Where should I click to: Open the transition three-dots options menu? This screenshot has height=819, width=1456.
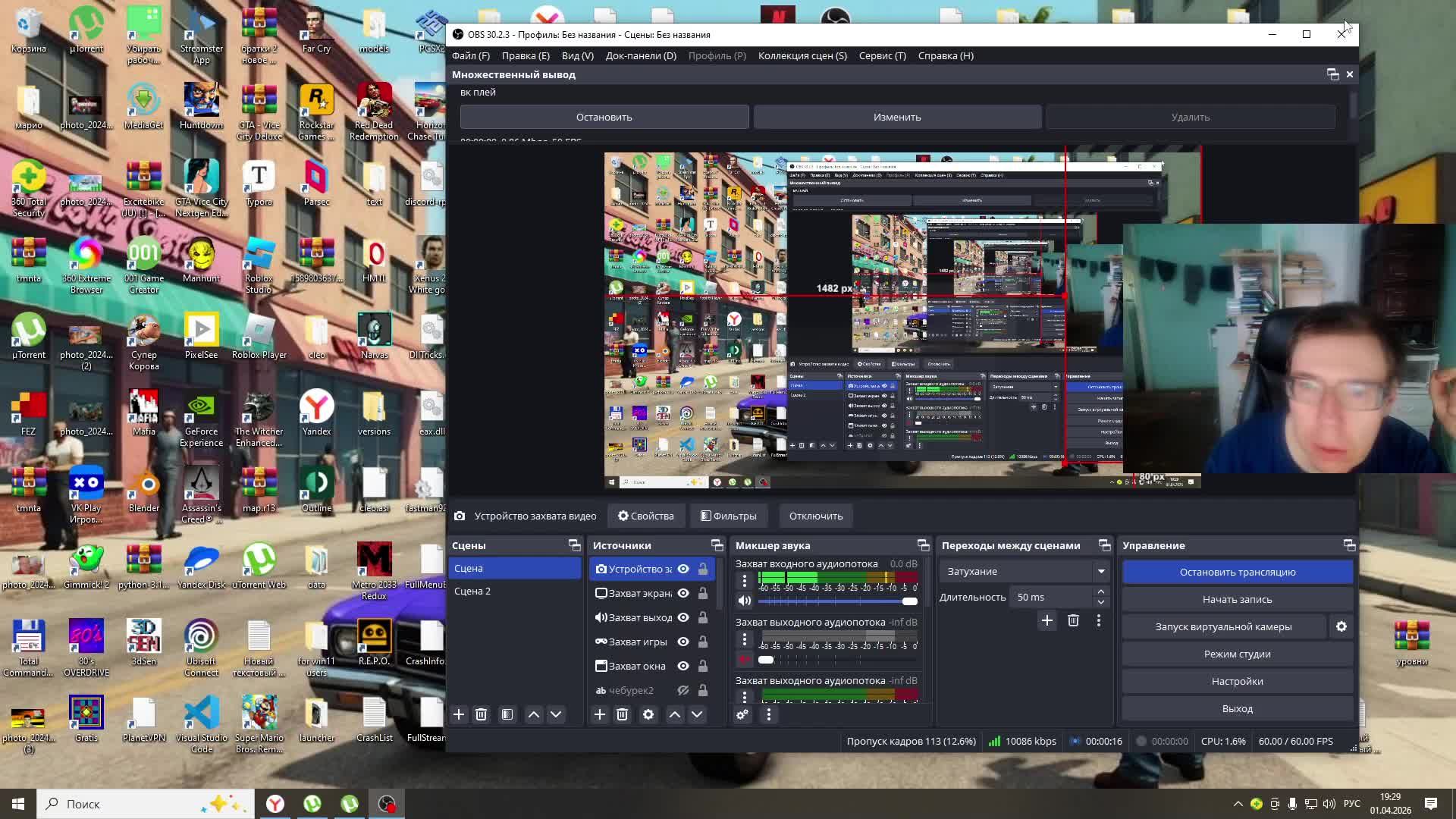[x=1098, y=620]
